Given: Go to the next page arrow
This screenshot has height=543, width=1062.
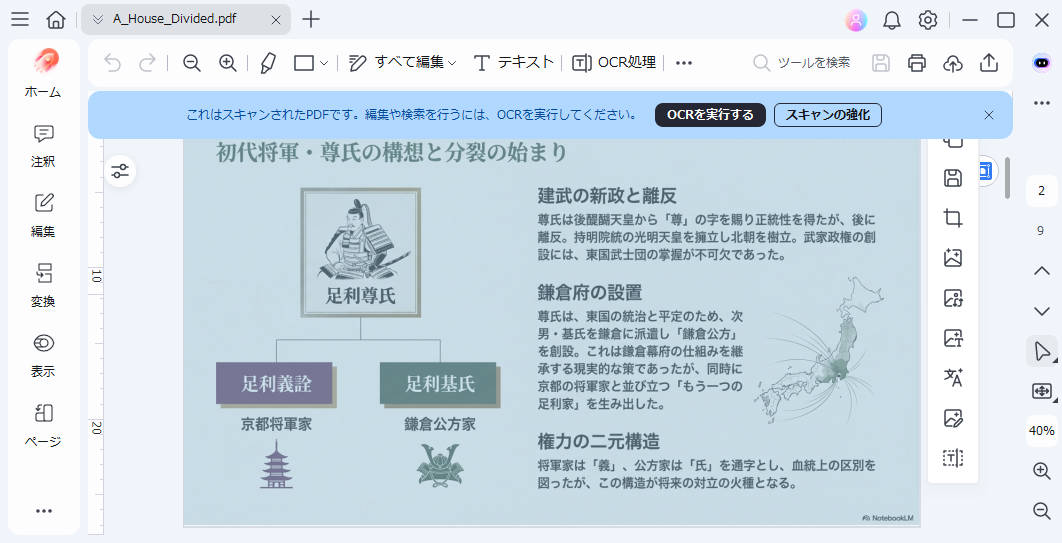Looking at the screenshot, I should tap(1042, 311).
